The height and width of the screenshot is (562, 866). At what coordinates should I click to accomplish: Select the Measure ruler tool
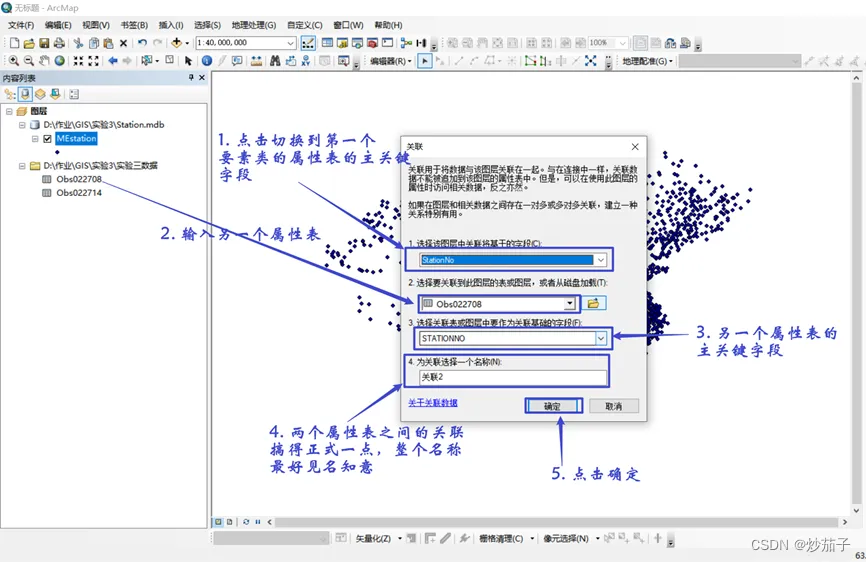pos(256,61)
